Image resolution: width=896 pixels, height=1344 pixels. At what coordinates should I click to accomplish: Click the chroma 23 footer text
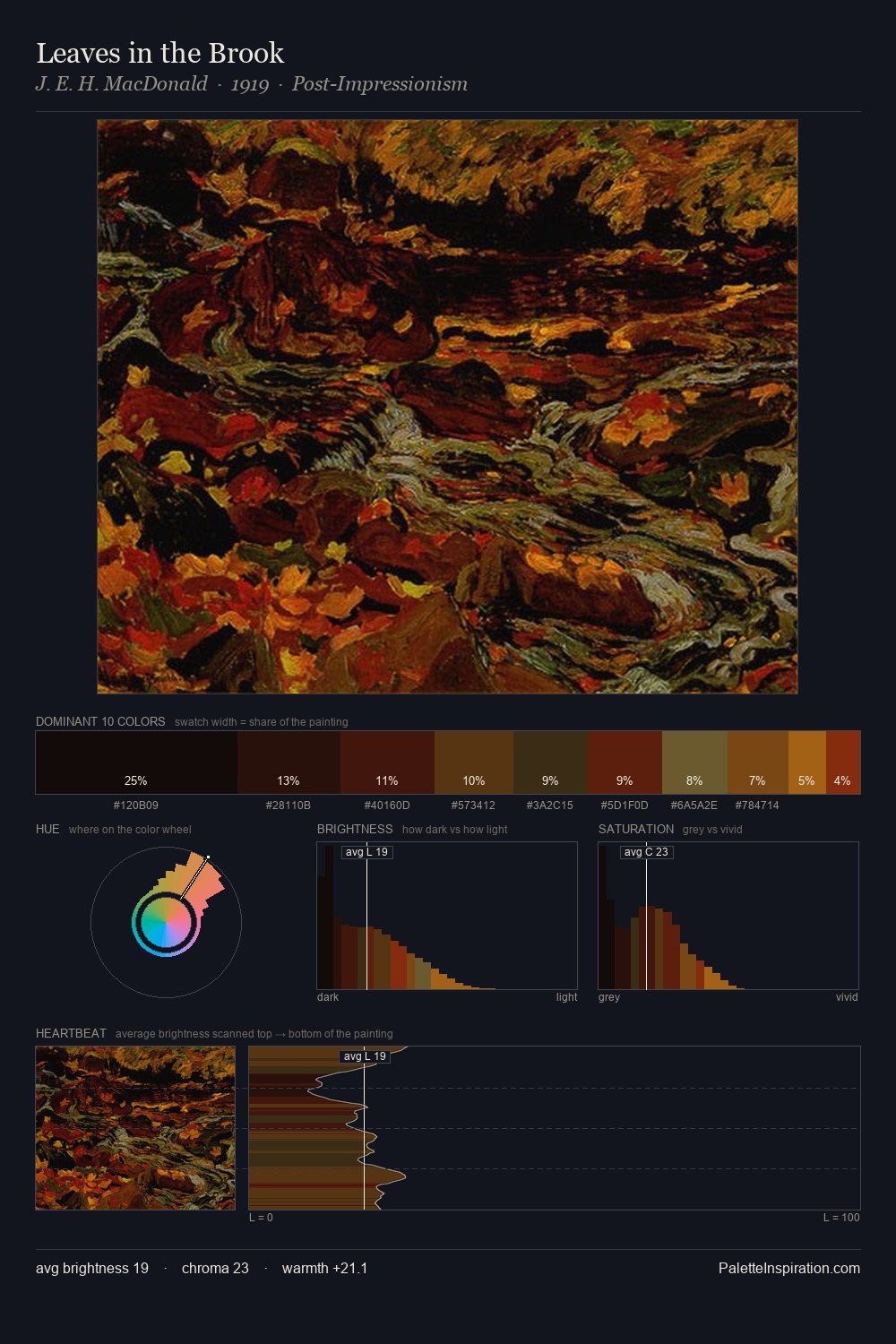215,1269
